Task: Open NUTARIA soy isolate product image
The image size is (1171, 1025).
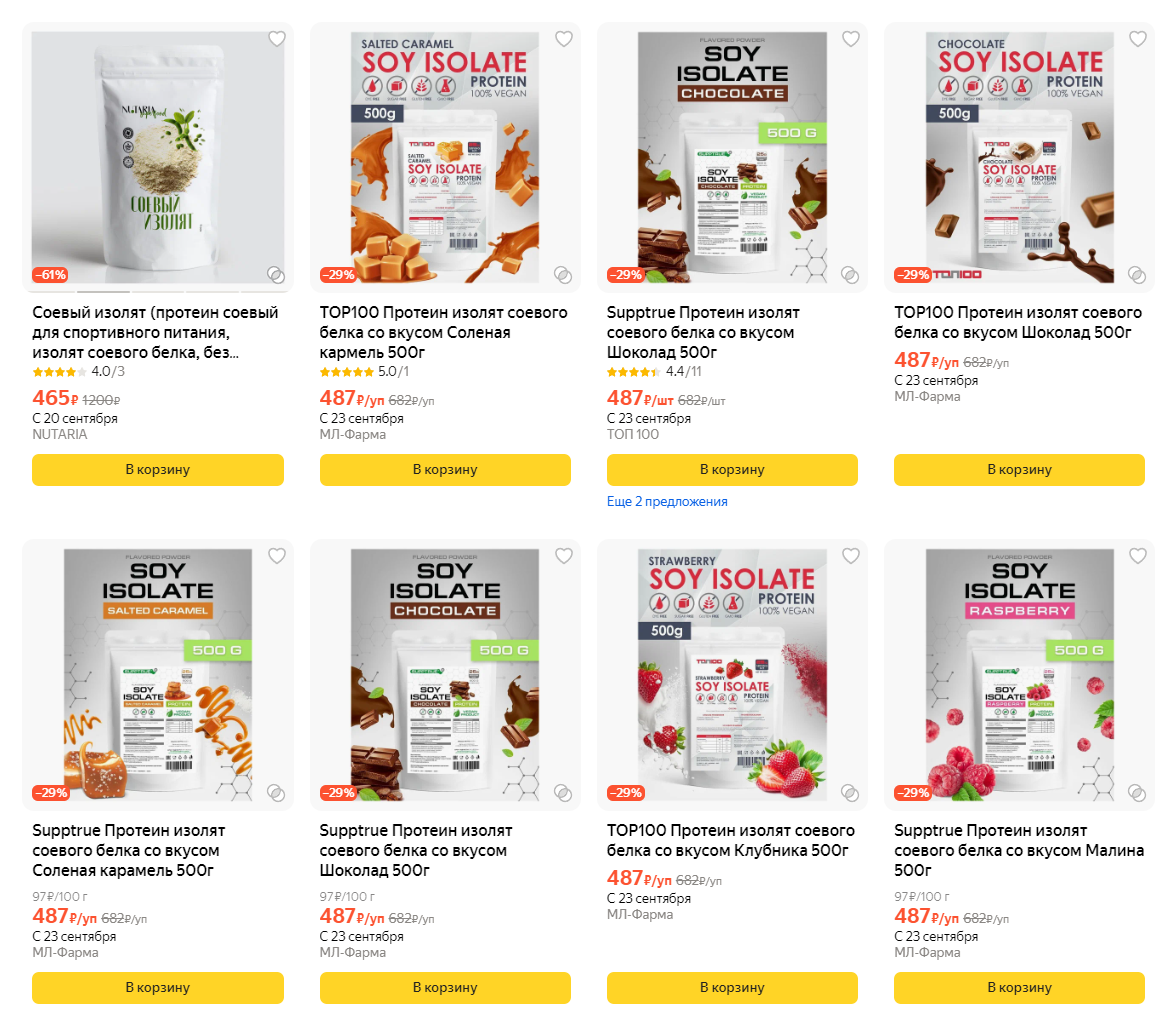Action: point(158,158)
